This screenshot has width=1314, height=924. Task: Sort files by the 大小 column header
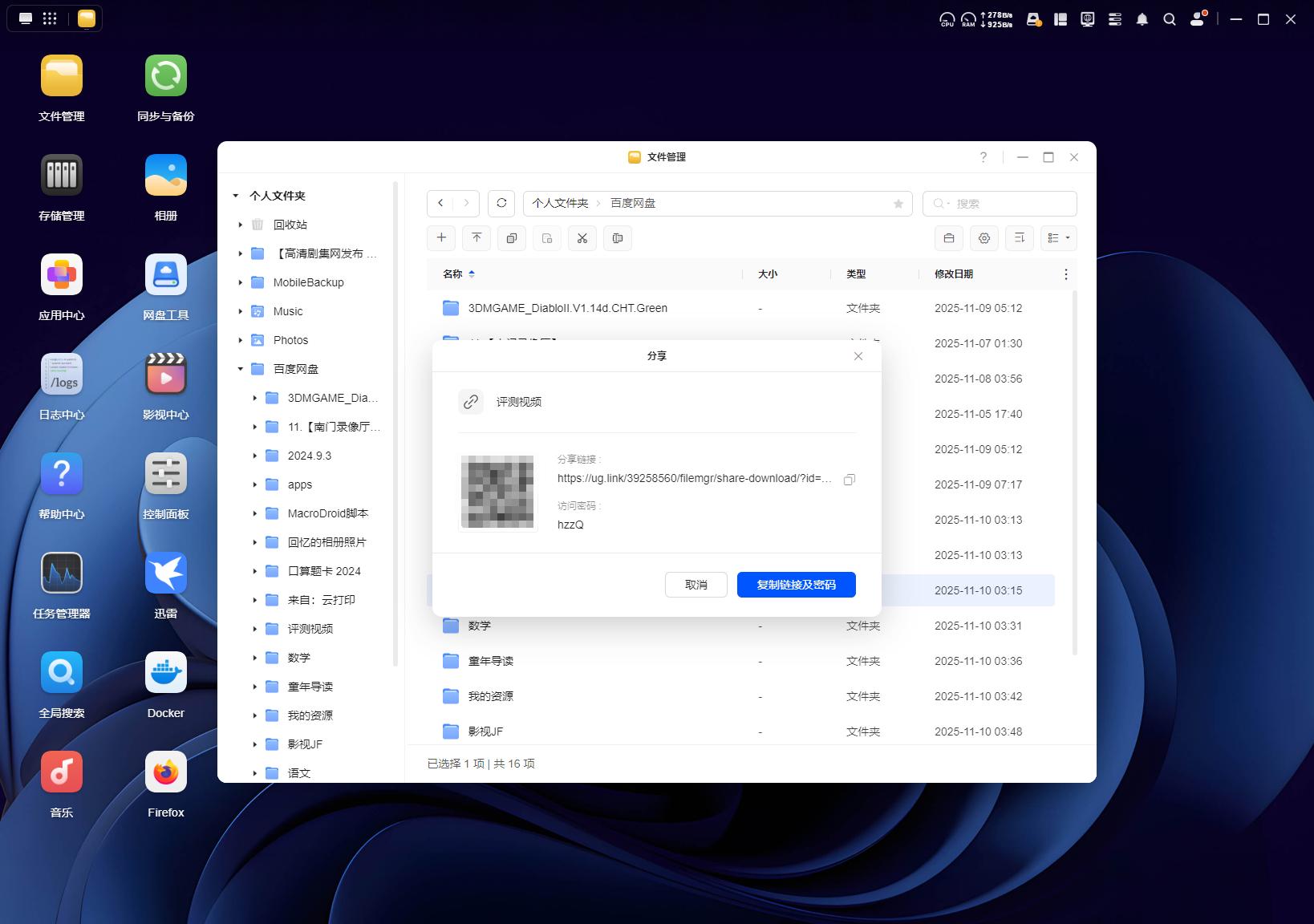click(768, 274)
